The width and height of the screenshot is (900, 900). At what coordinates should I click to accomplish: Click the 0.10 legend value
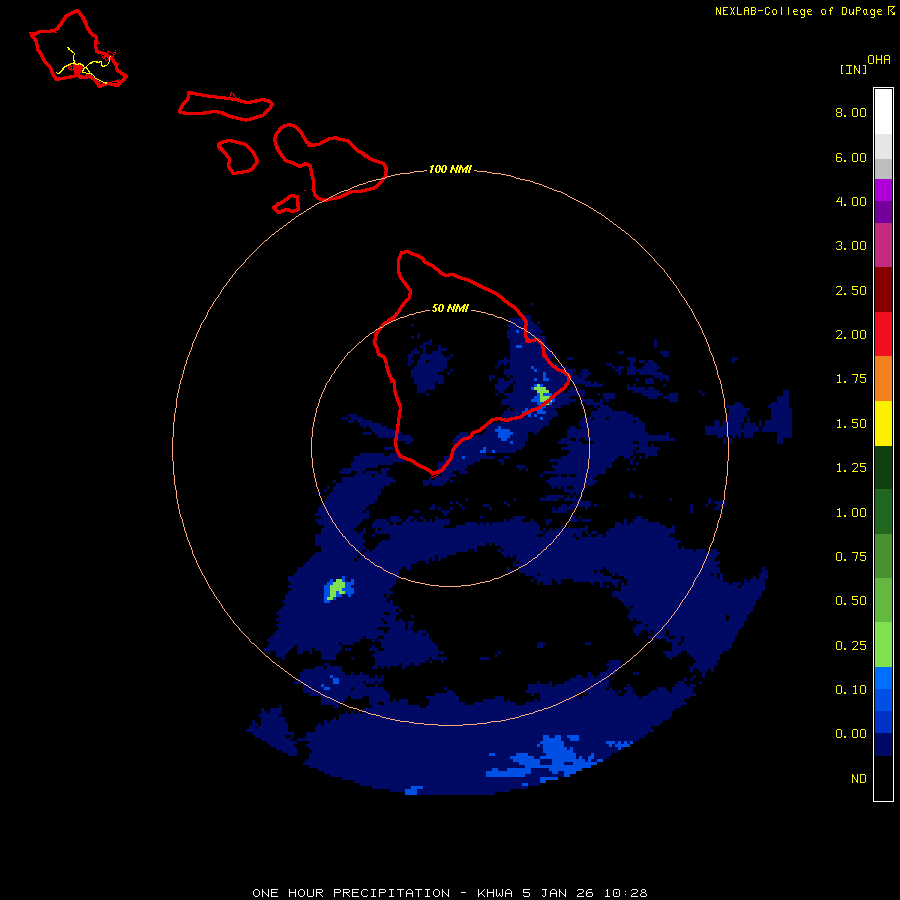[x=851, y=690]
